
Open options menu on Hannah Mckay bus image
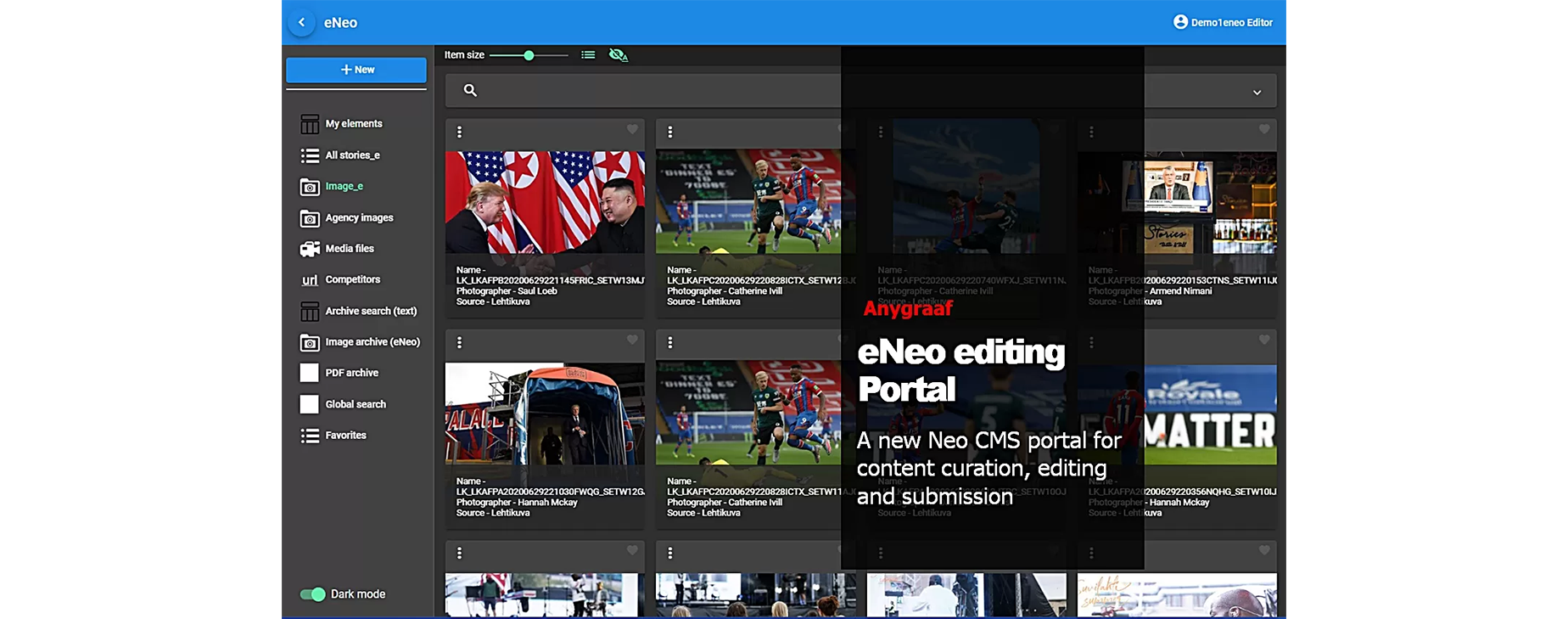pyautogui.click(x=460, y=343)
